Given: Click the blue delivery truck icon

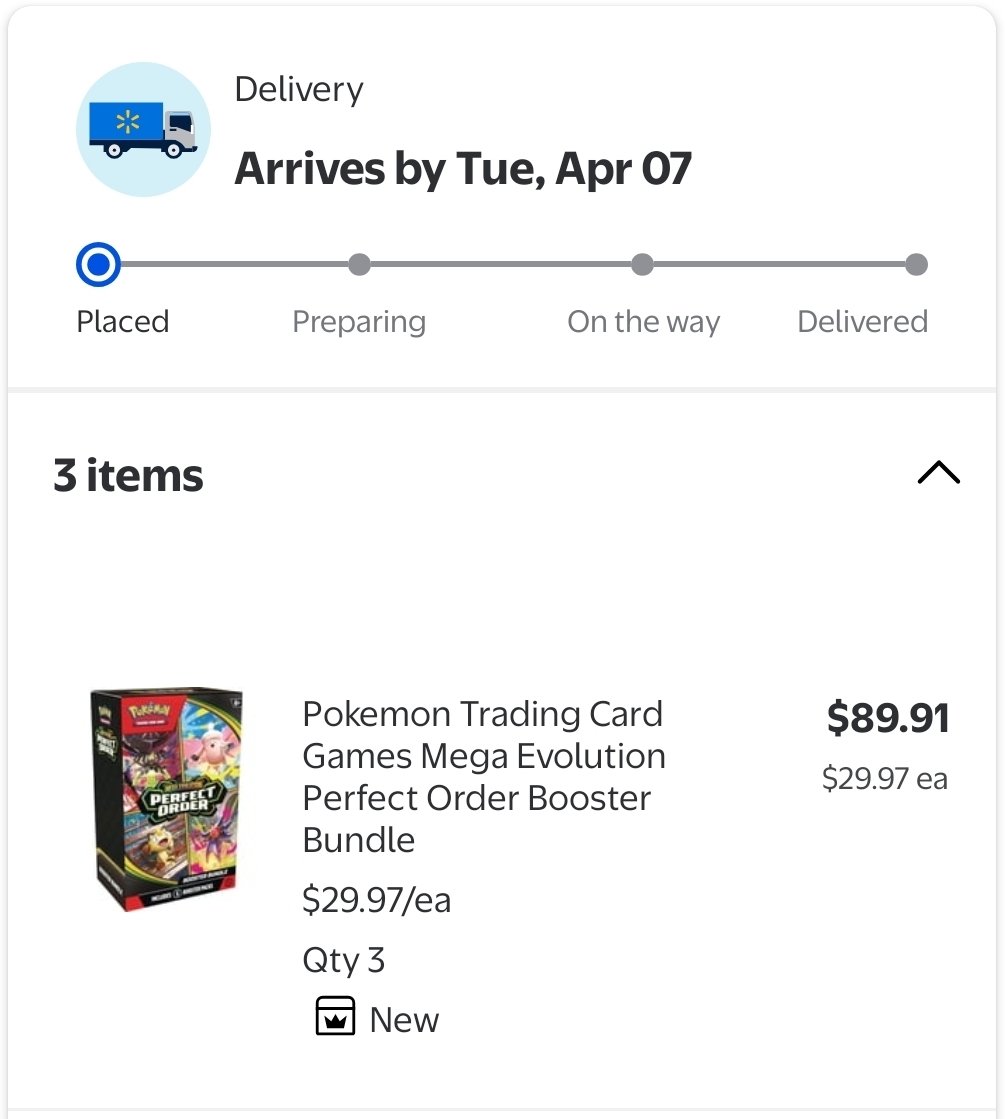Looking at the screenshot, I should pos(143,130).
